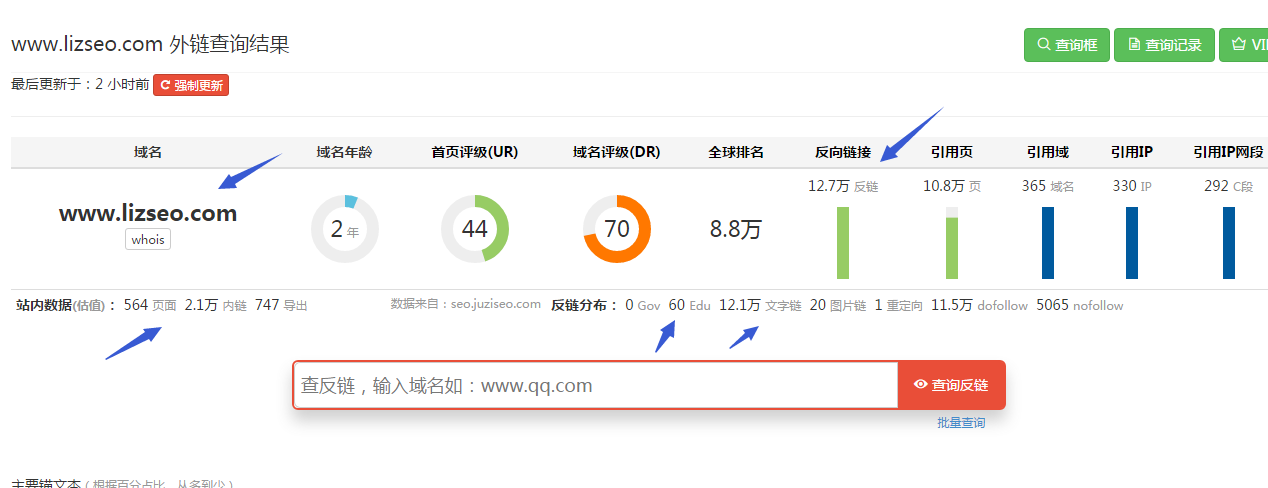The width and height of the screenshot is (1268, 488).
Task: Click the 747 导出 value
Action: click(x=281, y=305)
